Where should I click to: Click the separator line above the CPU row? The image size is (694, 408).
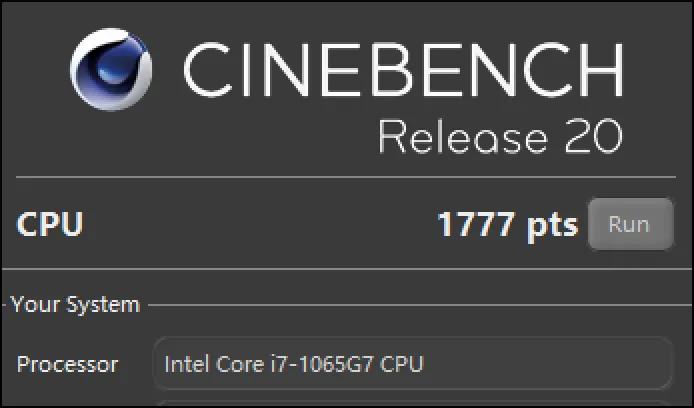coord(345,177)
